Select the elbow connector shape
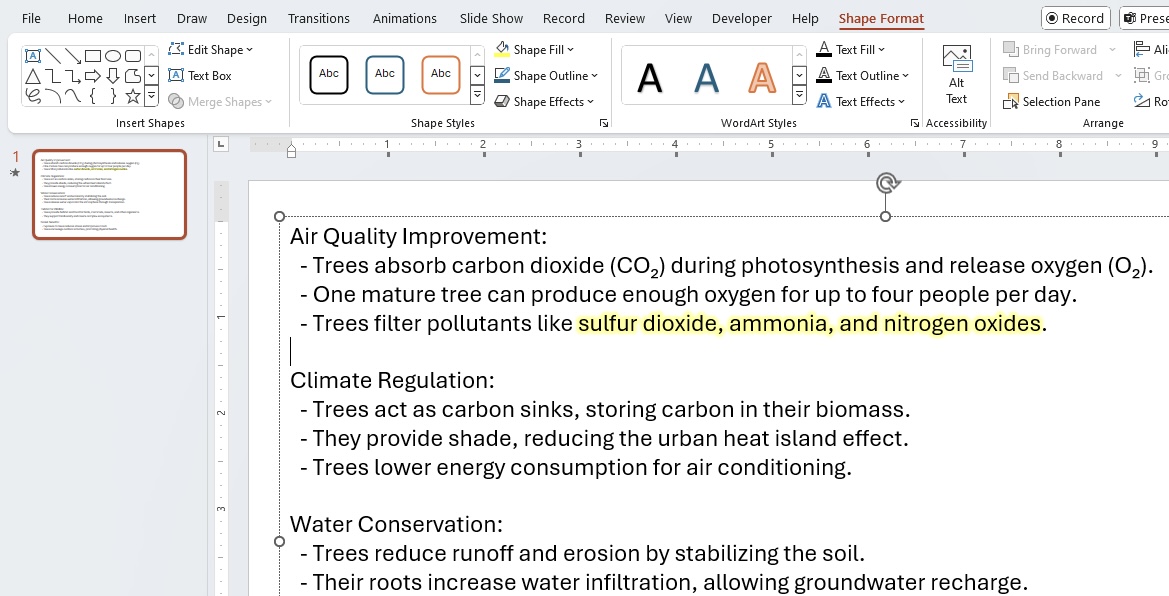1169x596 pixels. (53, 76)
